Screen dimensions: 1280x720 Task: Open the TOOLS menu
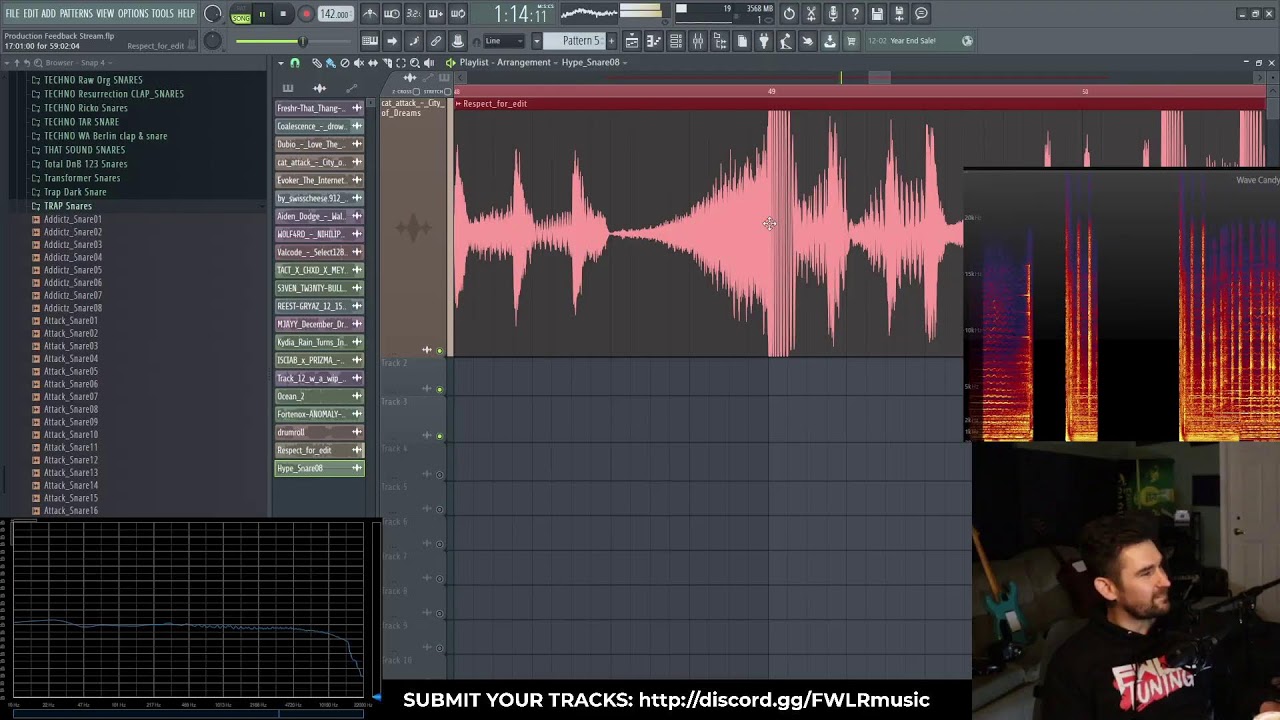162,13
